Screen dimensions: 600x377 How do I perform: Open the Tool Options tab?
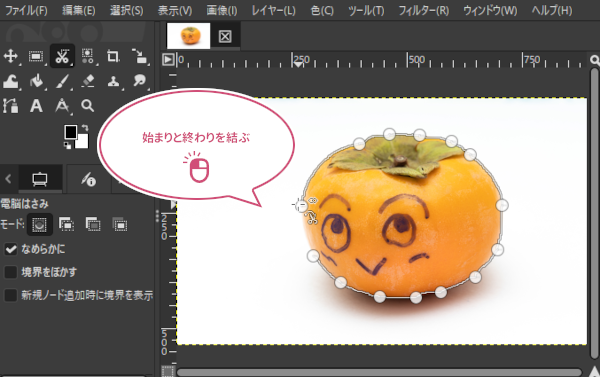click(40, 179)
